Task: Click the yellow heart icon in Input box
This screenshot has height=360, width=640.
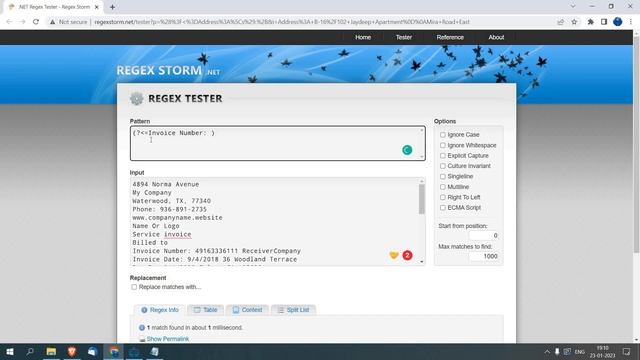Action: (394, 255)
